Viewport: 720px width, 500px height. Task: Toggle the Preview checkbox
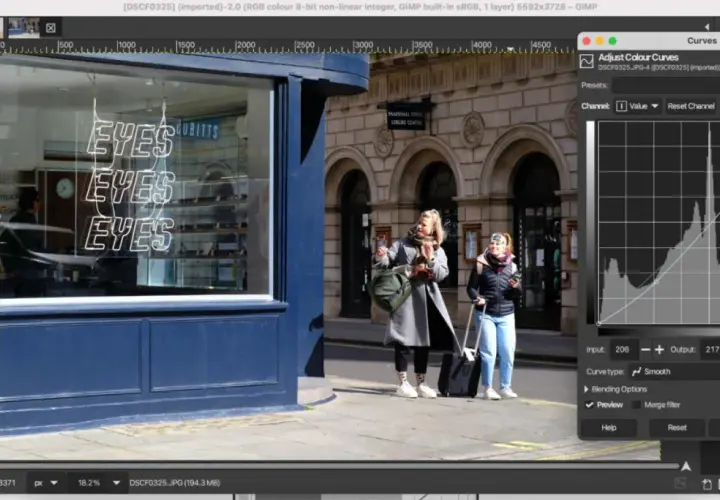pyautogui.click(x=590, y=405)
